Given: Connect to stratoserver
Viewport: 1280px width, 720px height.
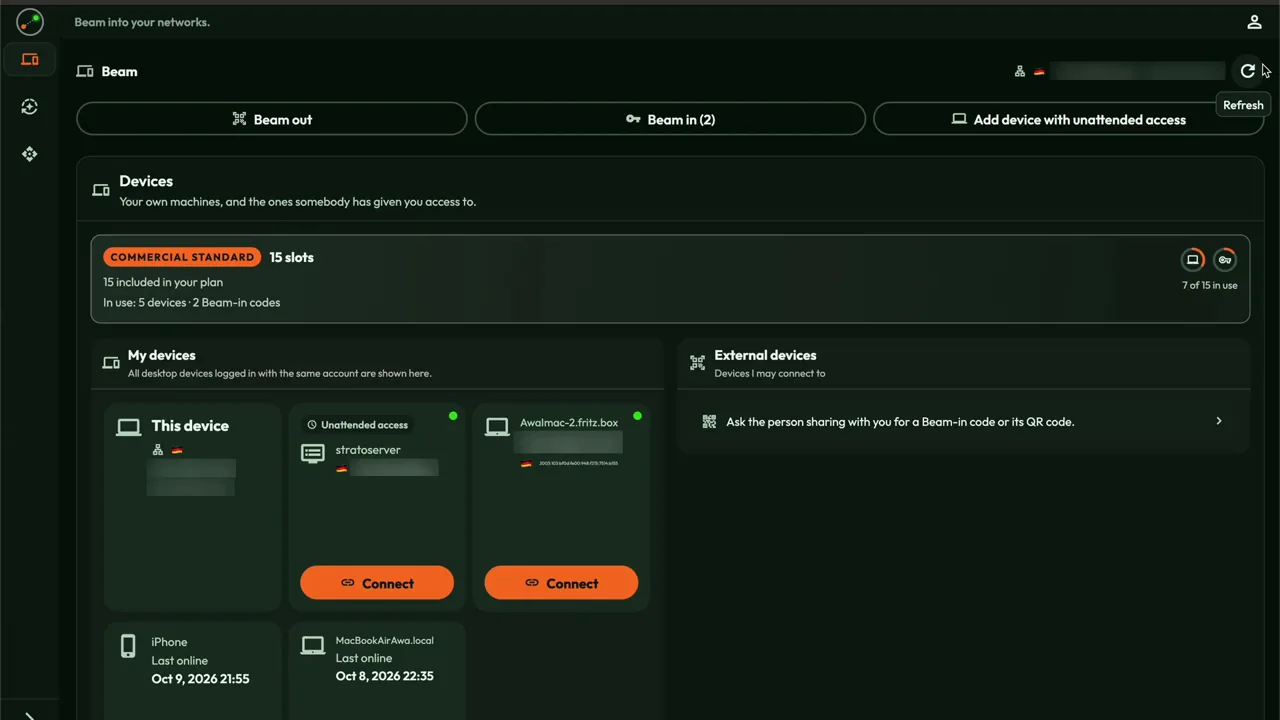Looking at the screenshot, I should pos(377,583).
